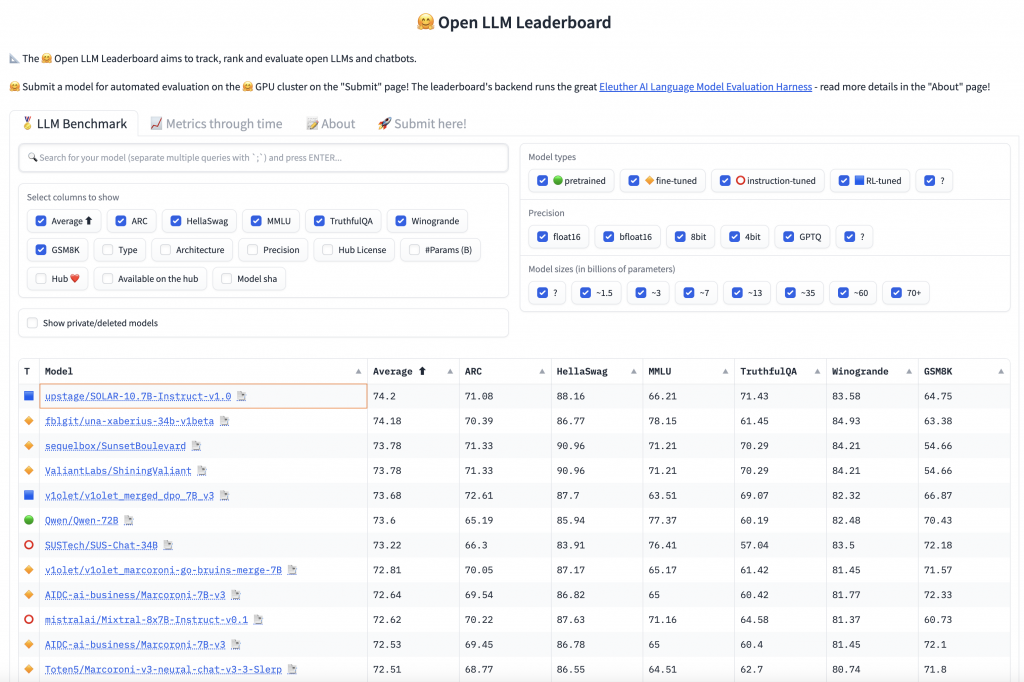Sort by the Model column arrow
The height and width of the screenshot is (682, 1024).
359,372
